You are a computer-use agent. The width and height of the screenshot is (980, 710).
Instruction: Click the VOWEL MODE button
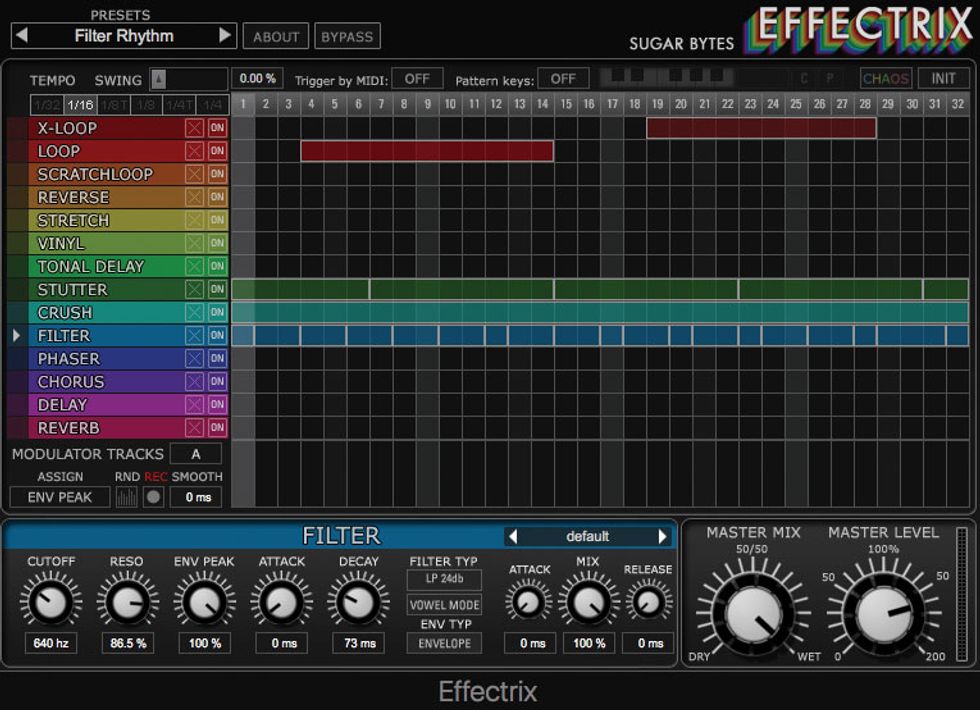(x=444, y=605)
